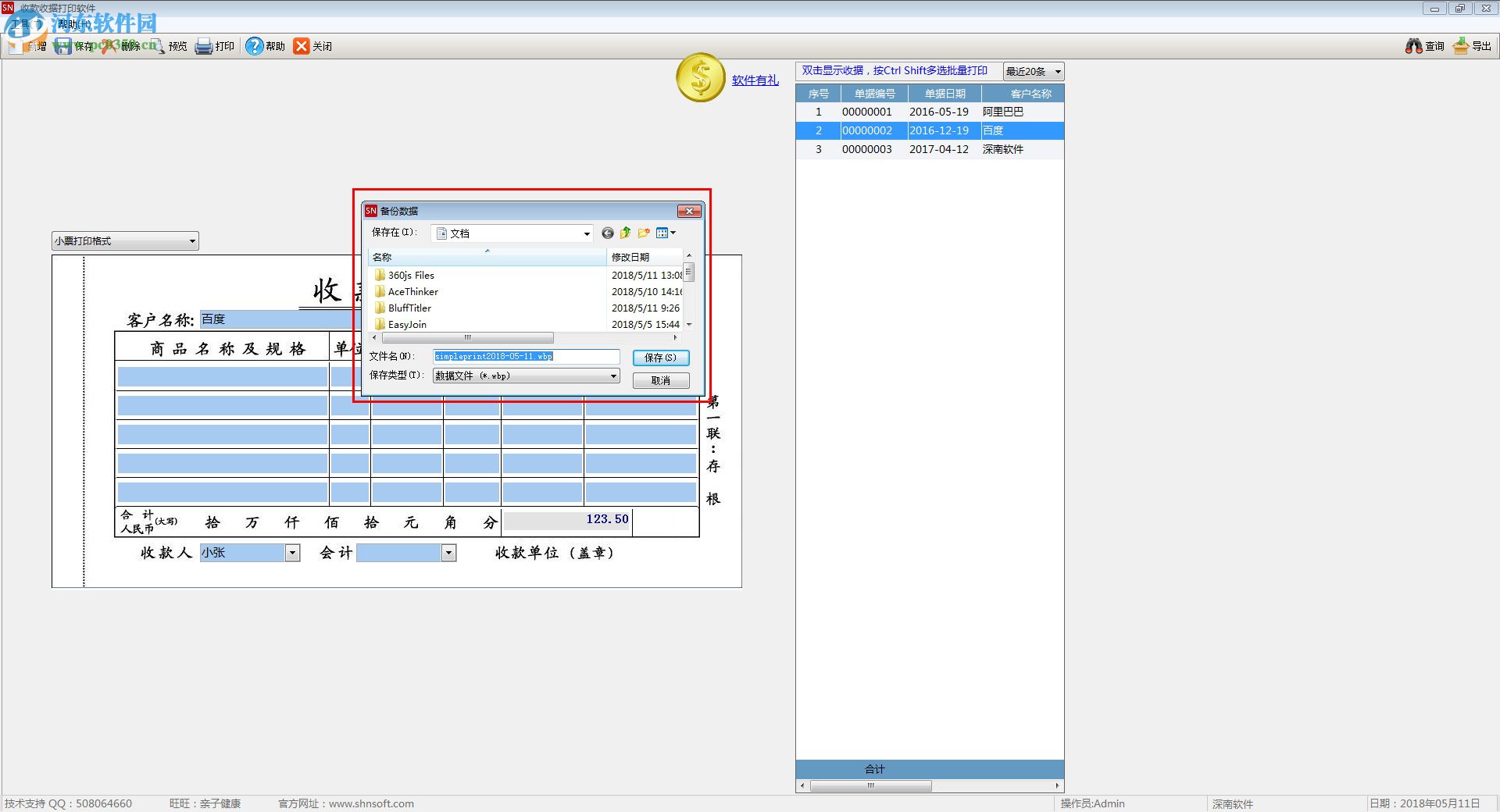
Task: Click the gold dollar coin icon
Action: click(701, 78)
